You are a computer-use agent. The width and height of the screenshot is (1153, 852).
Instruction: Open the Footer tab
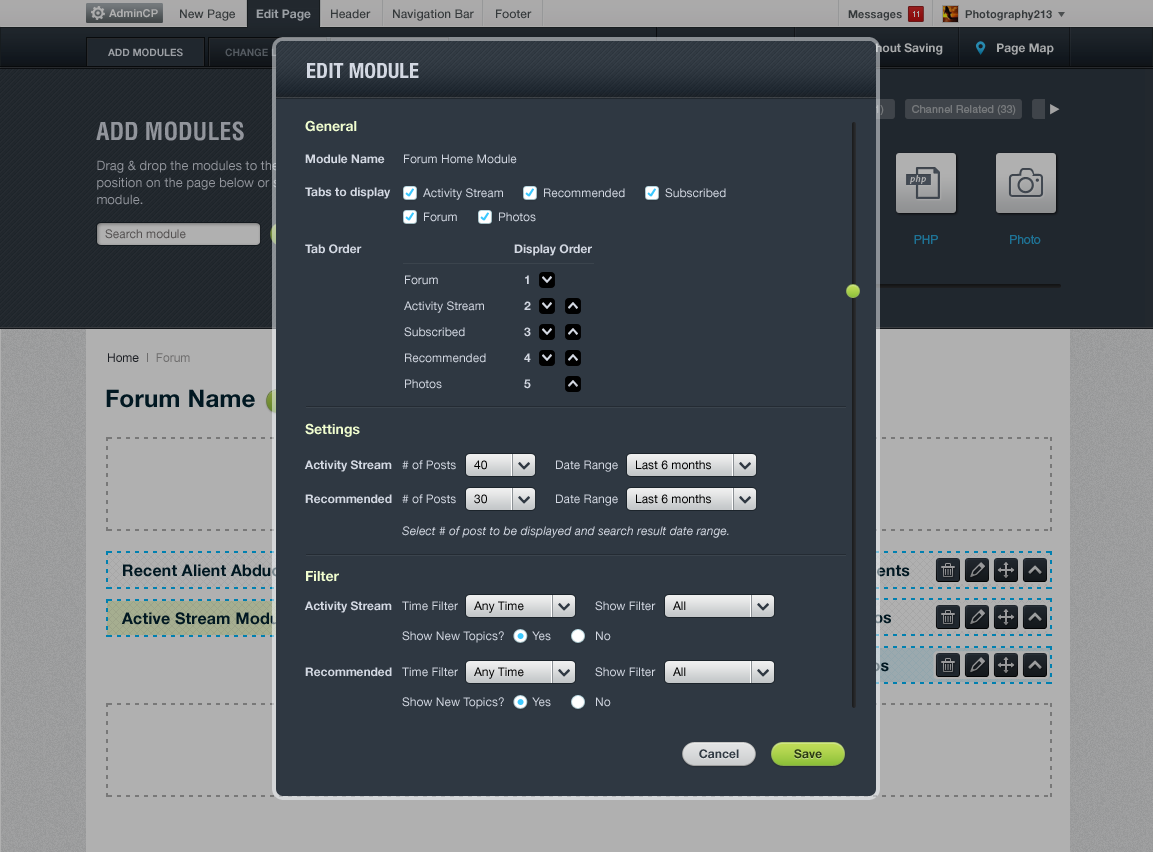tap(513, 14)
